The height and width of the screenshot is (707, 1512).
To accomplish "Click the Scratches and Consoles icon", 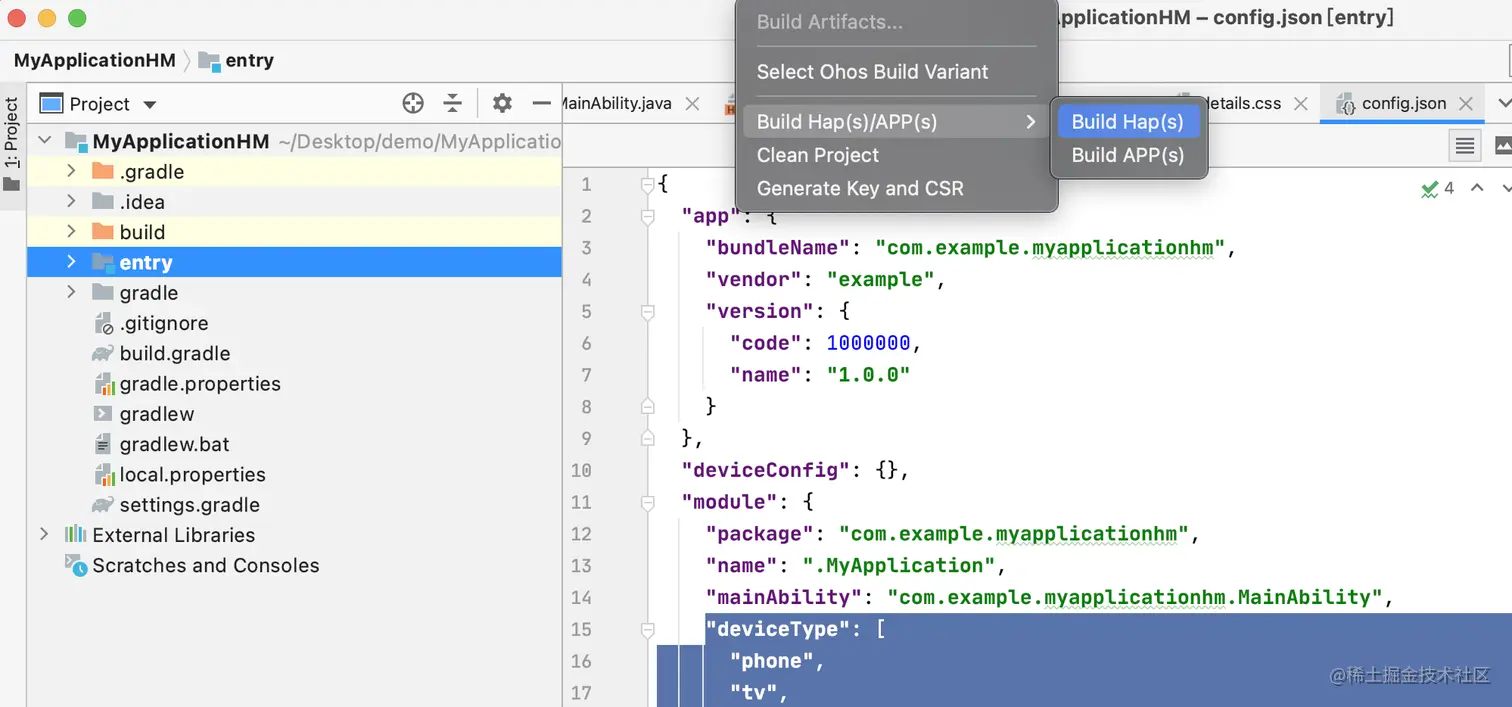I will click(76, 564).
